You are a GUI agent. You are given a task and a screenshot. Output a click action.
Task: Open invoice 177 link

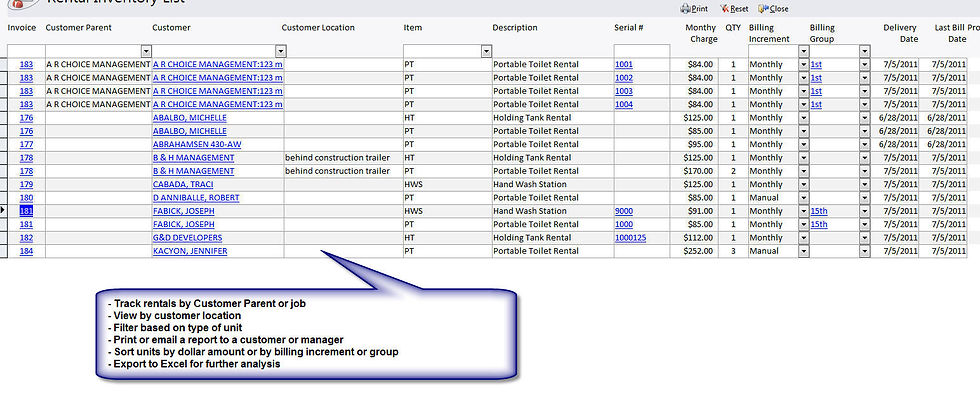[26, 144]
